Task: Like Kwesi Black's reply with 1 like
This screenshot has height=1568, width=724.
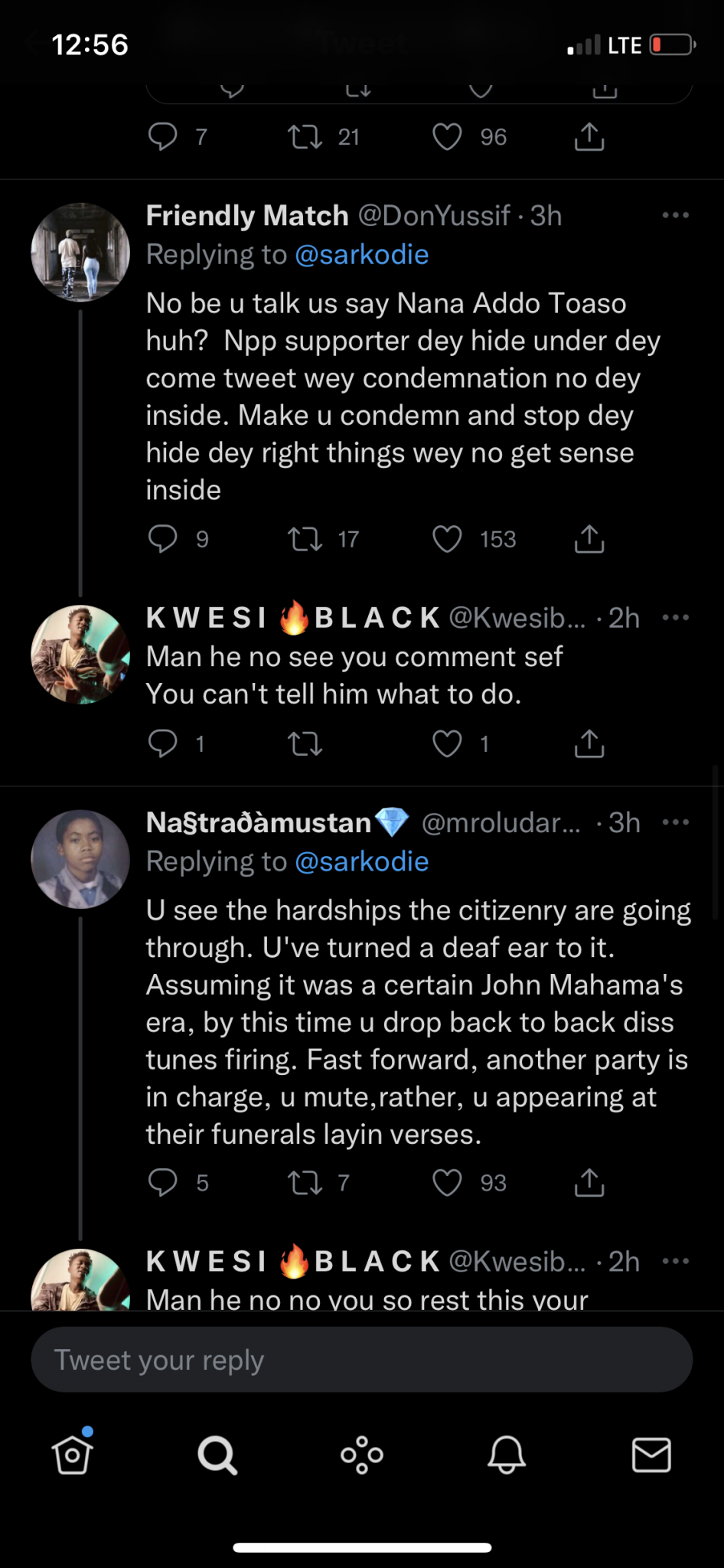Action: 448,743
